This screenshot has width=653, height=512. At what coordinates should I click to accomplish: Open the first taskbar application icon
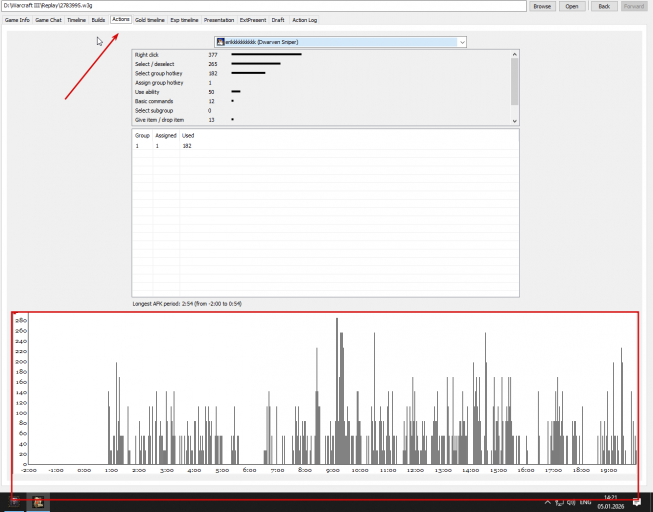(x=14, y=502)
